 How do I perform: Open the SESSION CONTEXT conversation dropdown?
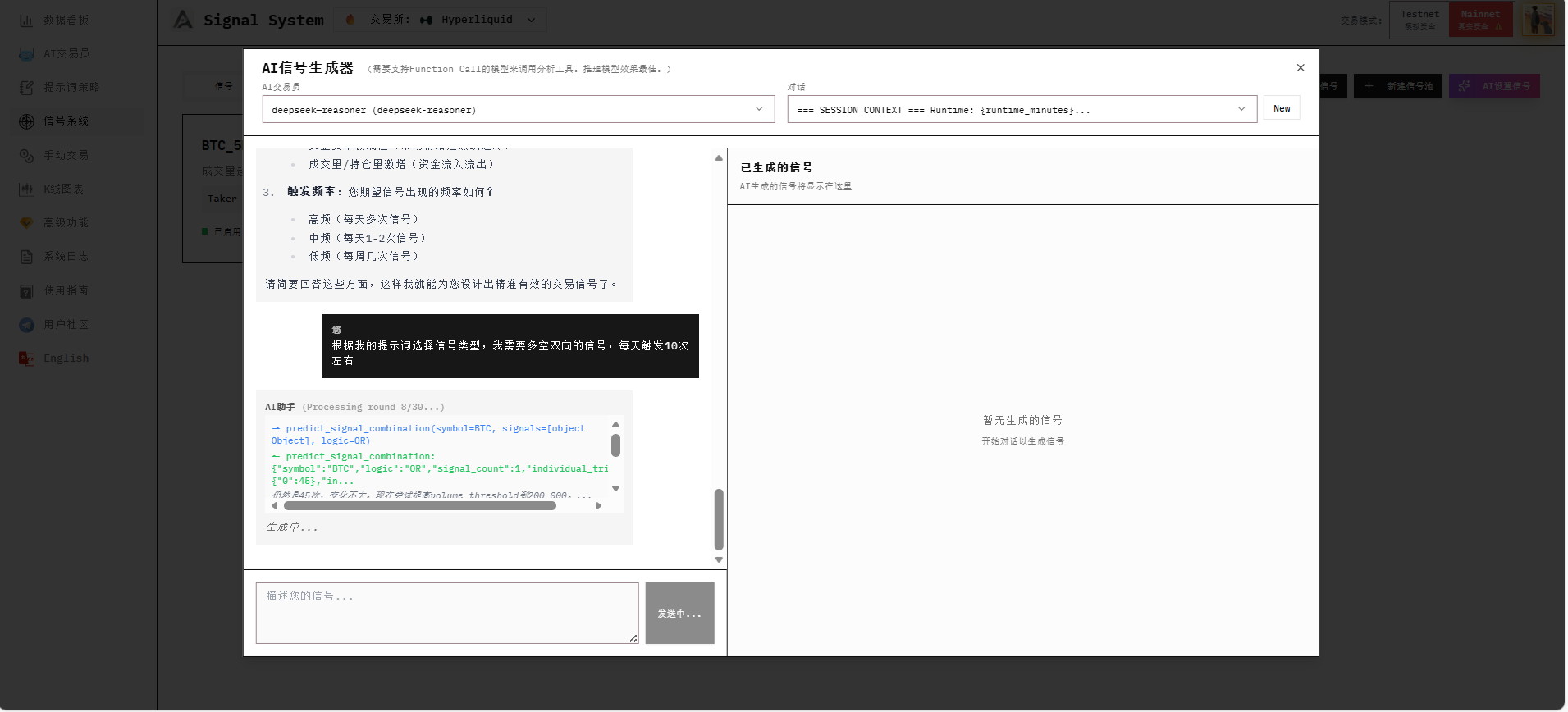point(1022,109)
